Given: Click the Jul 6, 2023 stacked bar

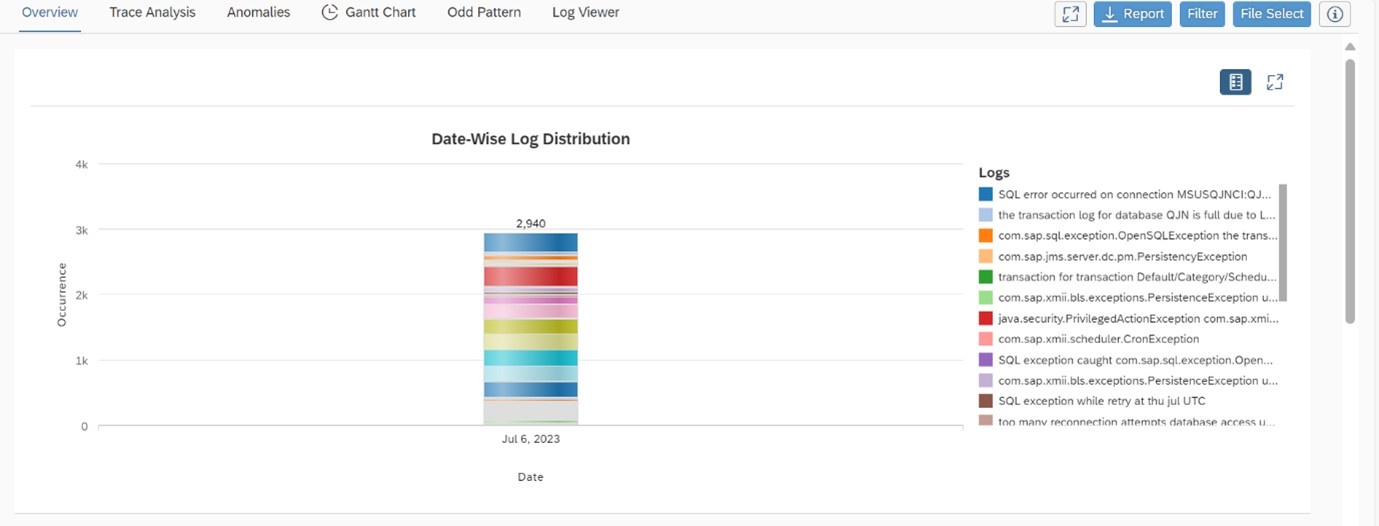Looking at the screenshot, I should pyautogui.click(x=531, y=329).
